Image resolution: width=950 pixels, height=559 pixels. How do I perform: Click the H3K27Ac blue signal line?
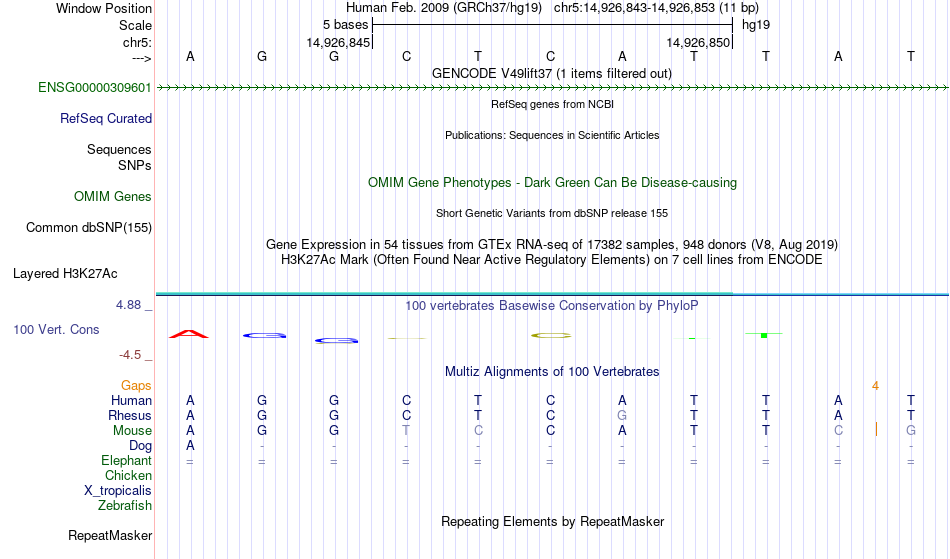pos(552,294)
